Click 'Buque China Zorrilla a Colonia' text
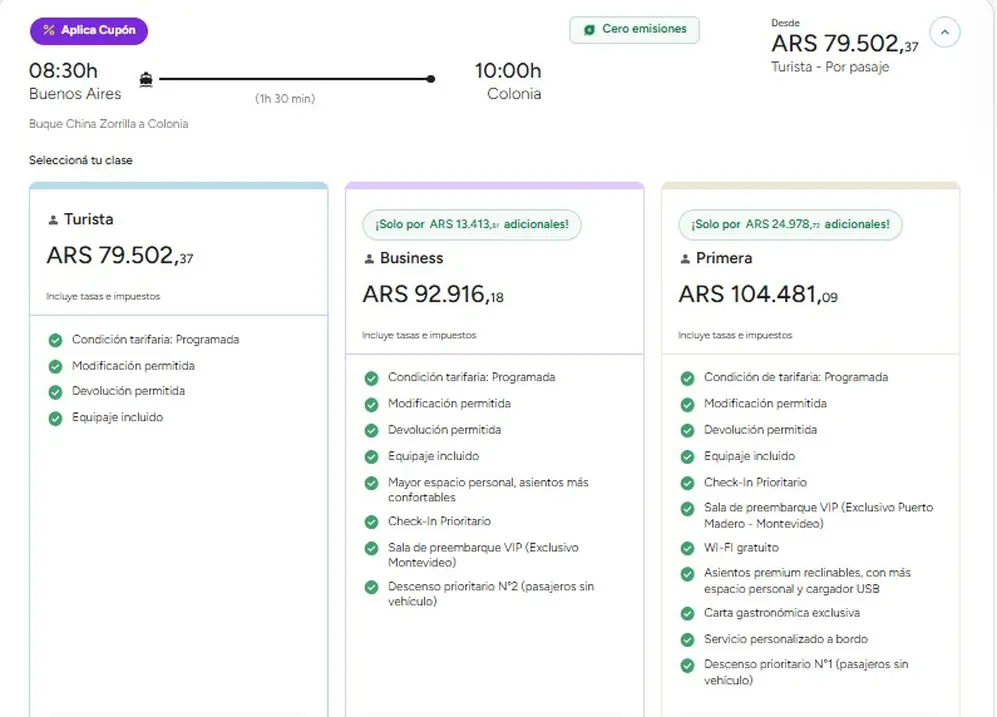Image resolution: width=997 pixels, height=717 pixels. click(109, 124)
